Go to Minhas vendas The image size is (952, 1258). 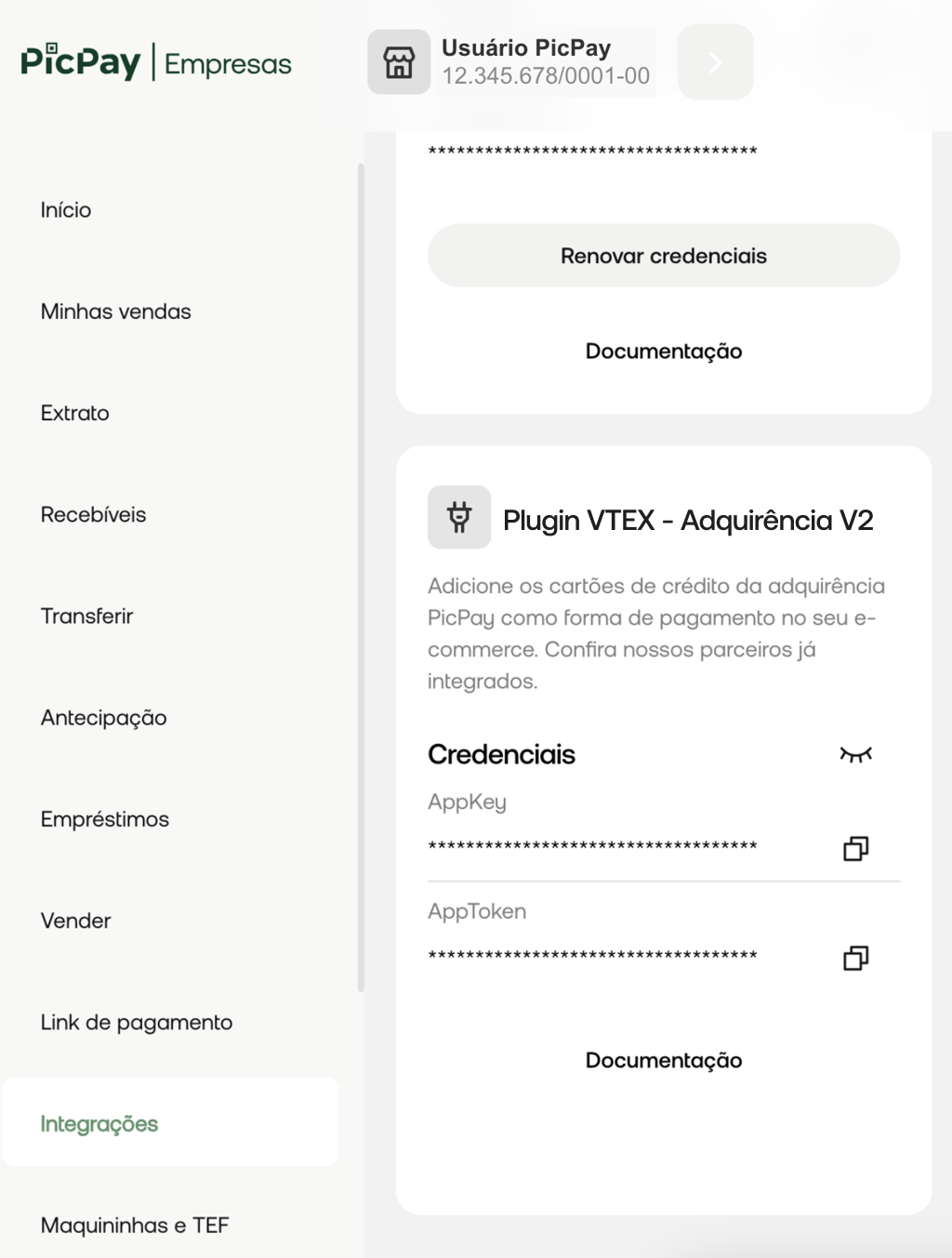click(x=116, y=311)
